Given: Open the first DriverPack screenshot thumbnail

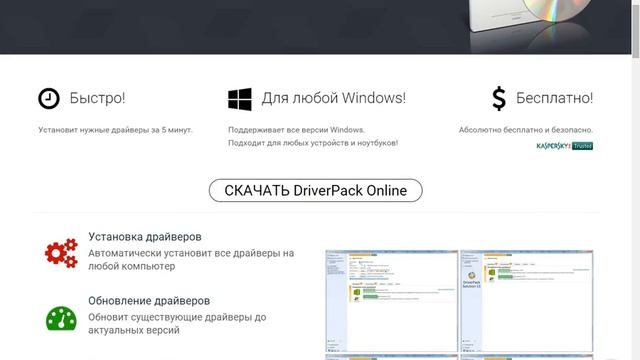Looking at the screenshot, I should pos(391,301).
